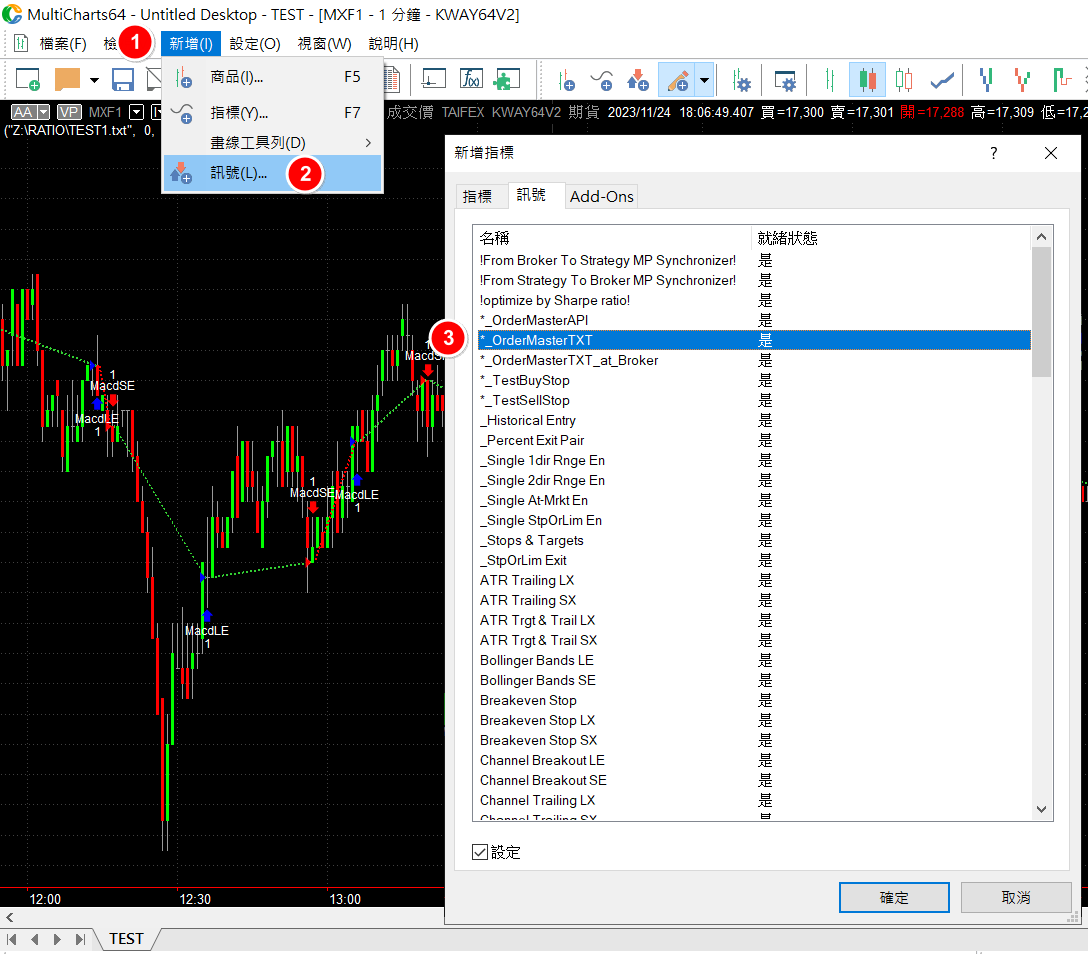Click the insert signal toolbar icon

coord(638,80)
